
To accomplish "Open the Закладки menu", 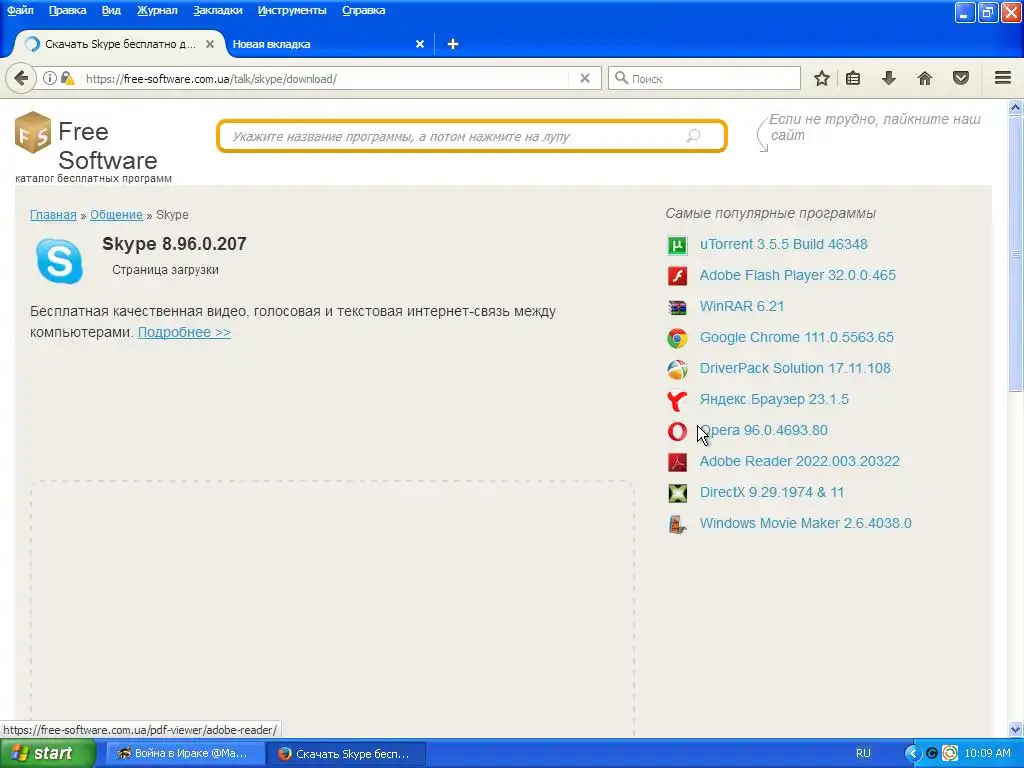I will 217,10.
